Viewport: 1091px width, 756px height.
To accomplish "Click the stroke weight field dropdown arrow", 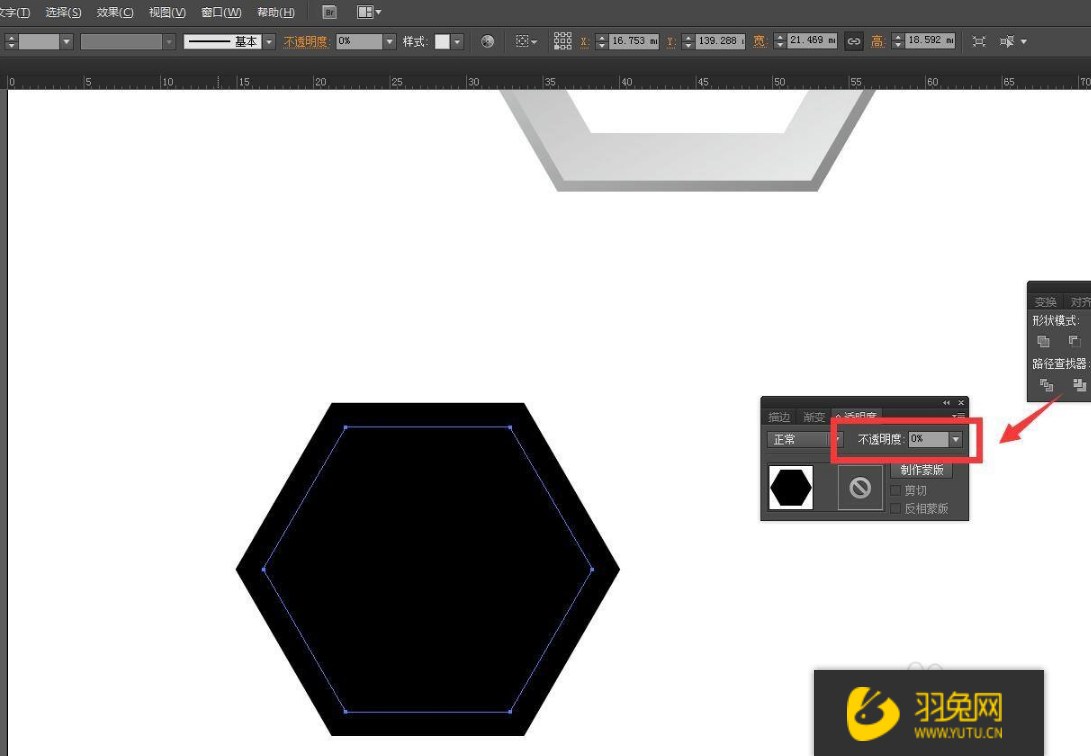I will tap(67, 42).
